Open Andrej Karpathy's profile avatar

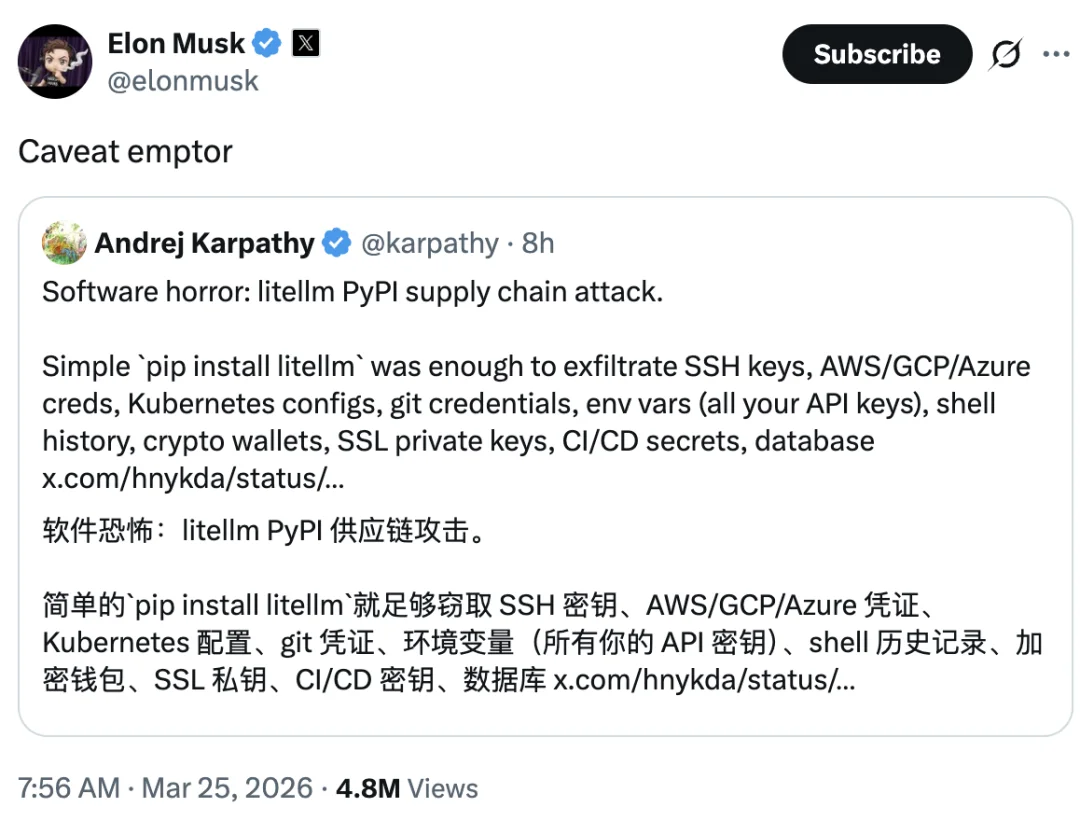[64, 242]
